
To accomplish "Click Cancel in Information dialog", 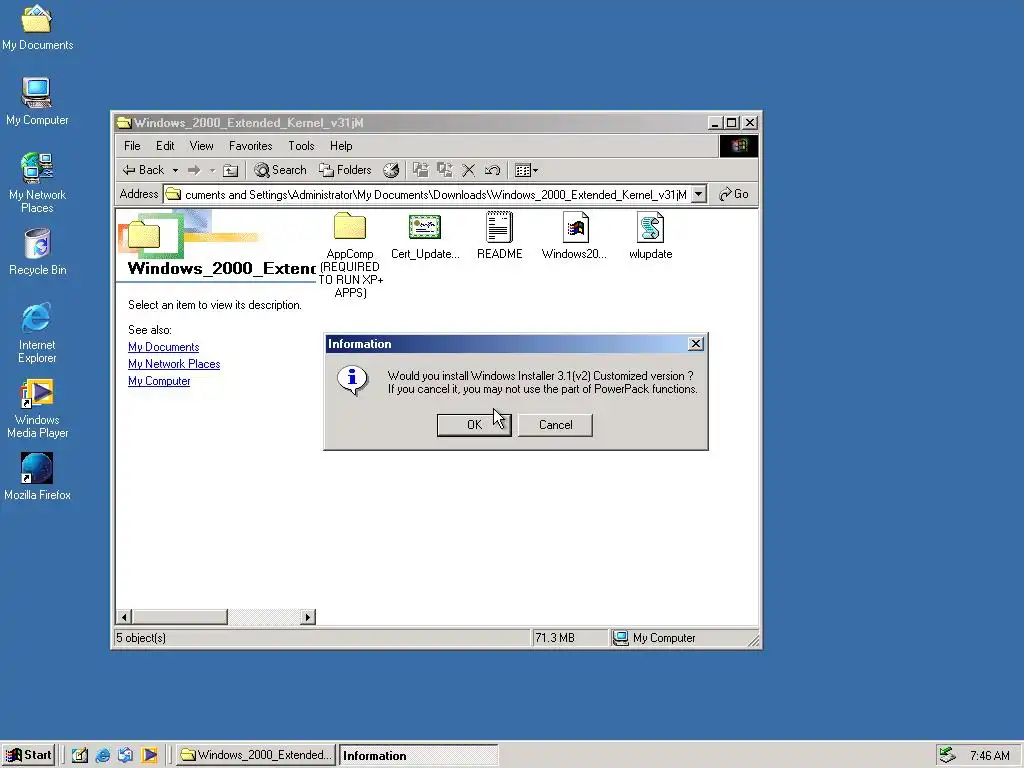I will (x=555, y=424).
